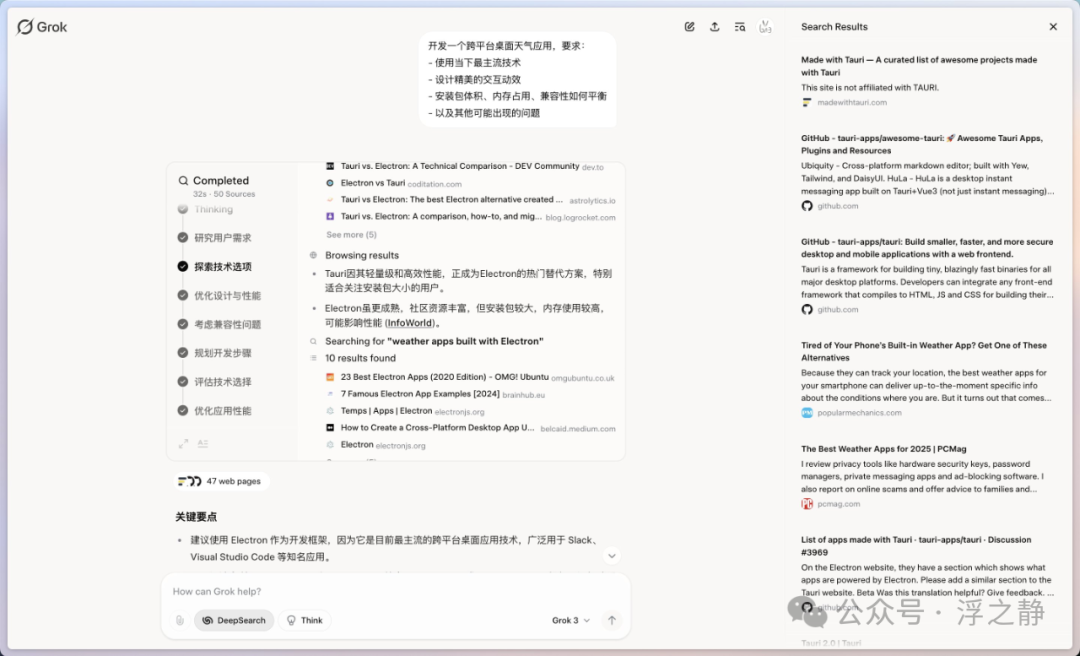The height and width of the screenshot is (656, 1080).
Task: Click the Completed search magnifier icon
Action: click(183, 181)
